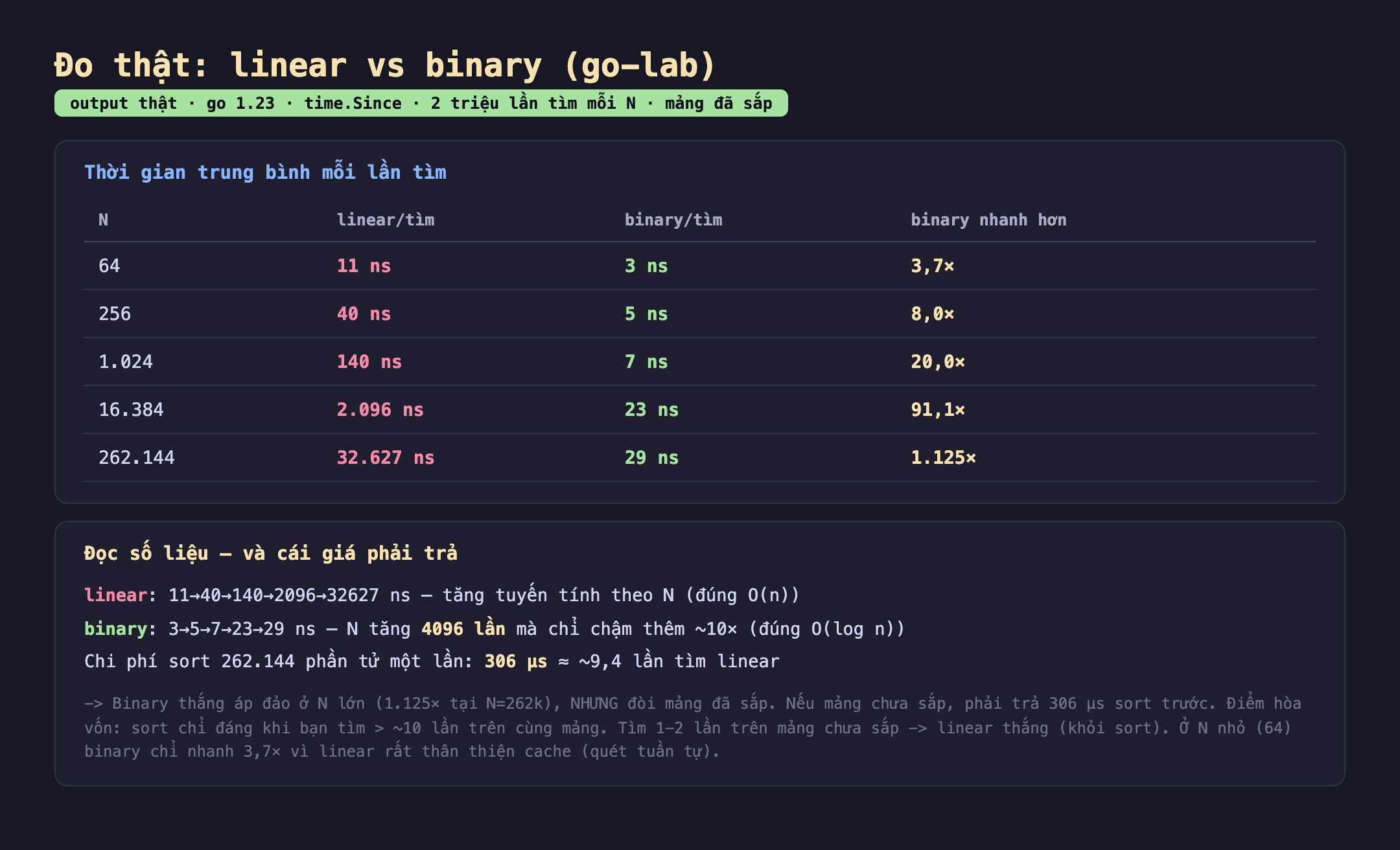The image size is (1400, 850).
Task: Click the 'linear/tìm' column header
Action: (x=386, y=220)
